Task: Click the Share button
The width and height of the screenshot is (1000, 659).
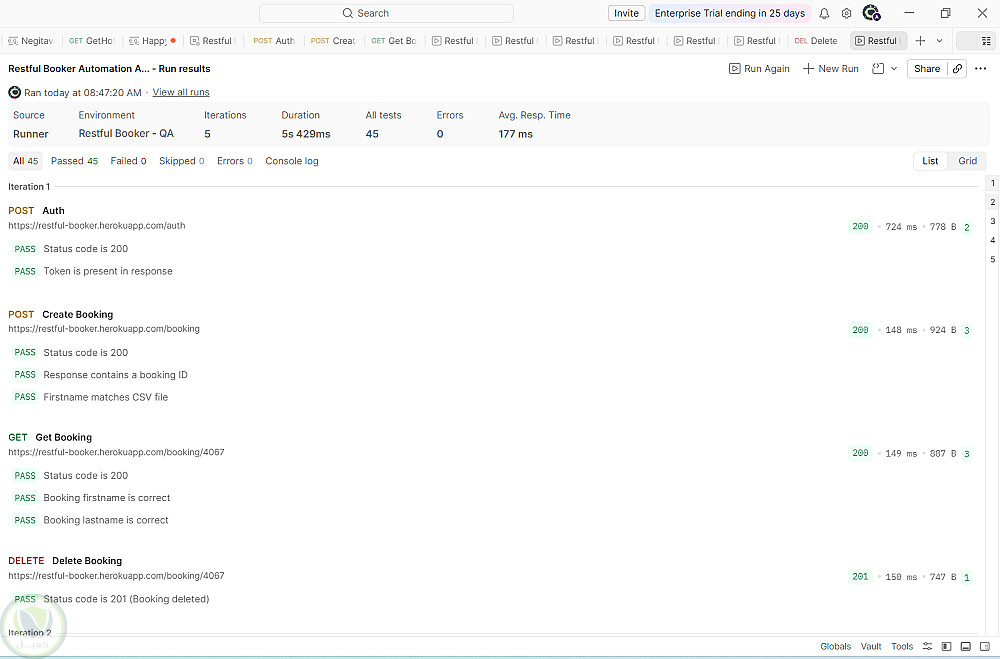Action: pyautogui.click(x=927, y=69)
